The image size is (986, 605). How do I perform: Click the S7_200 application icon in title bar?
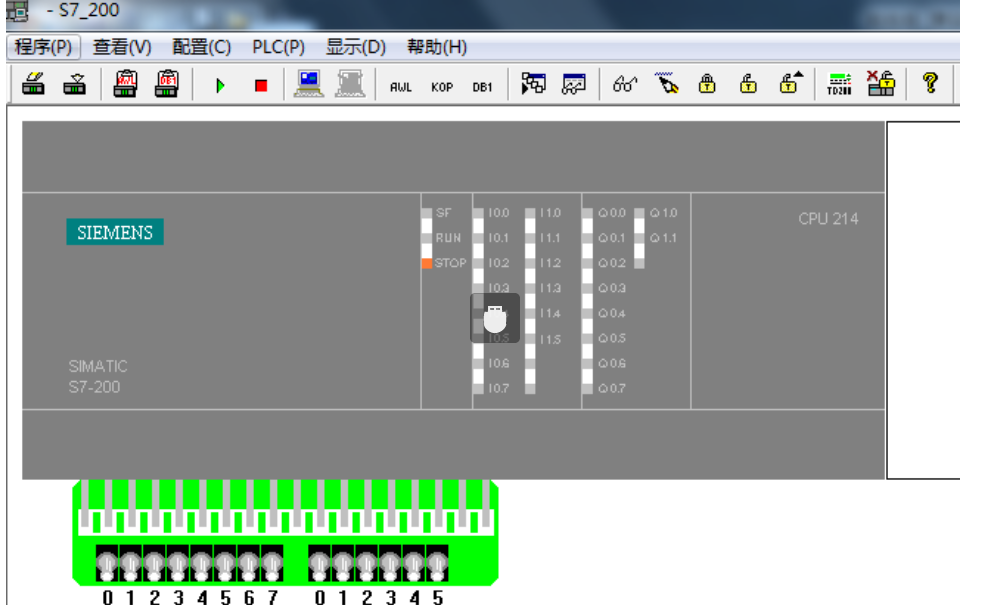(x=17, y=11)
